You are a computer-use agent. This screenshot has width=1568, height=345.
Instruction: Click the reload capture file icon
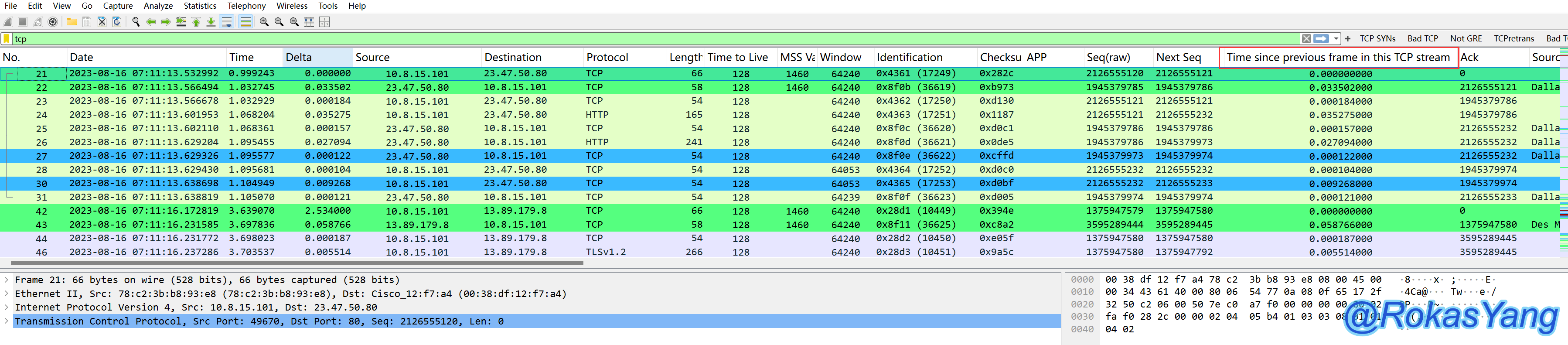117,22
